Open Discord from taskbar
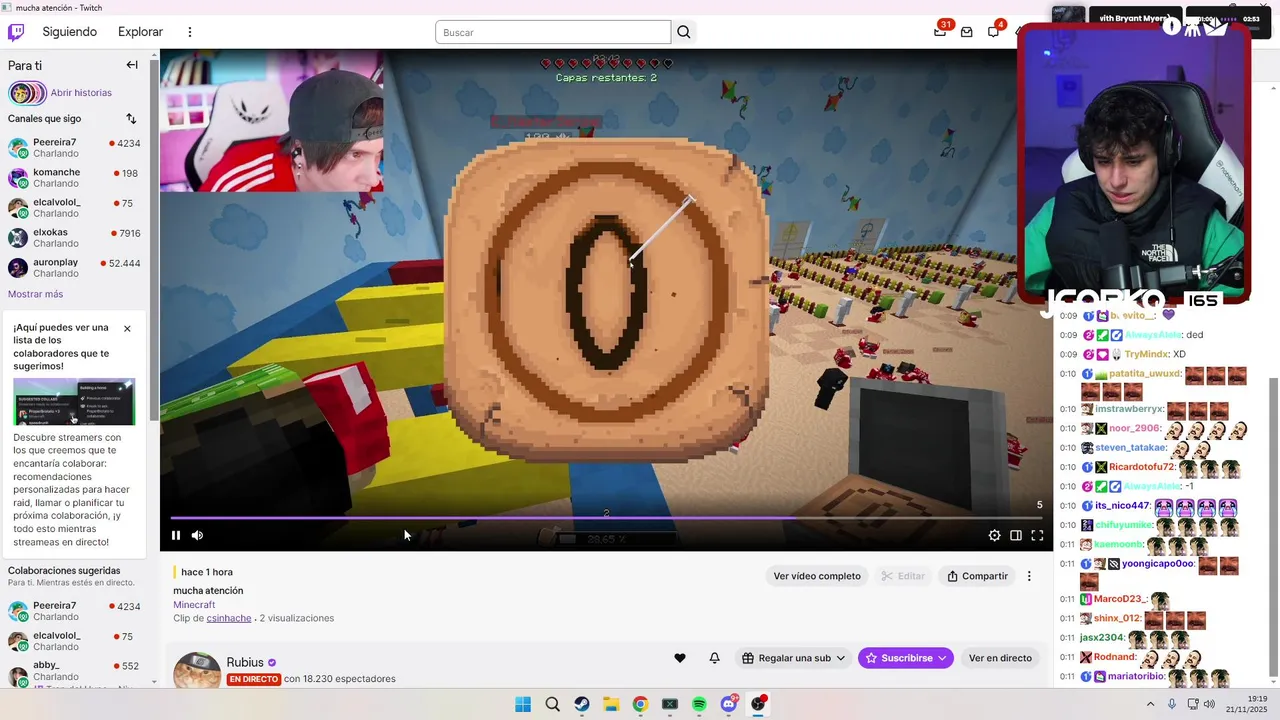The width and height of the screenshot is (1280, 720). pyautogui.click(x=729, y=704)
